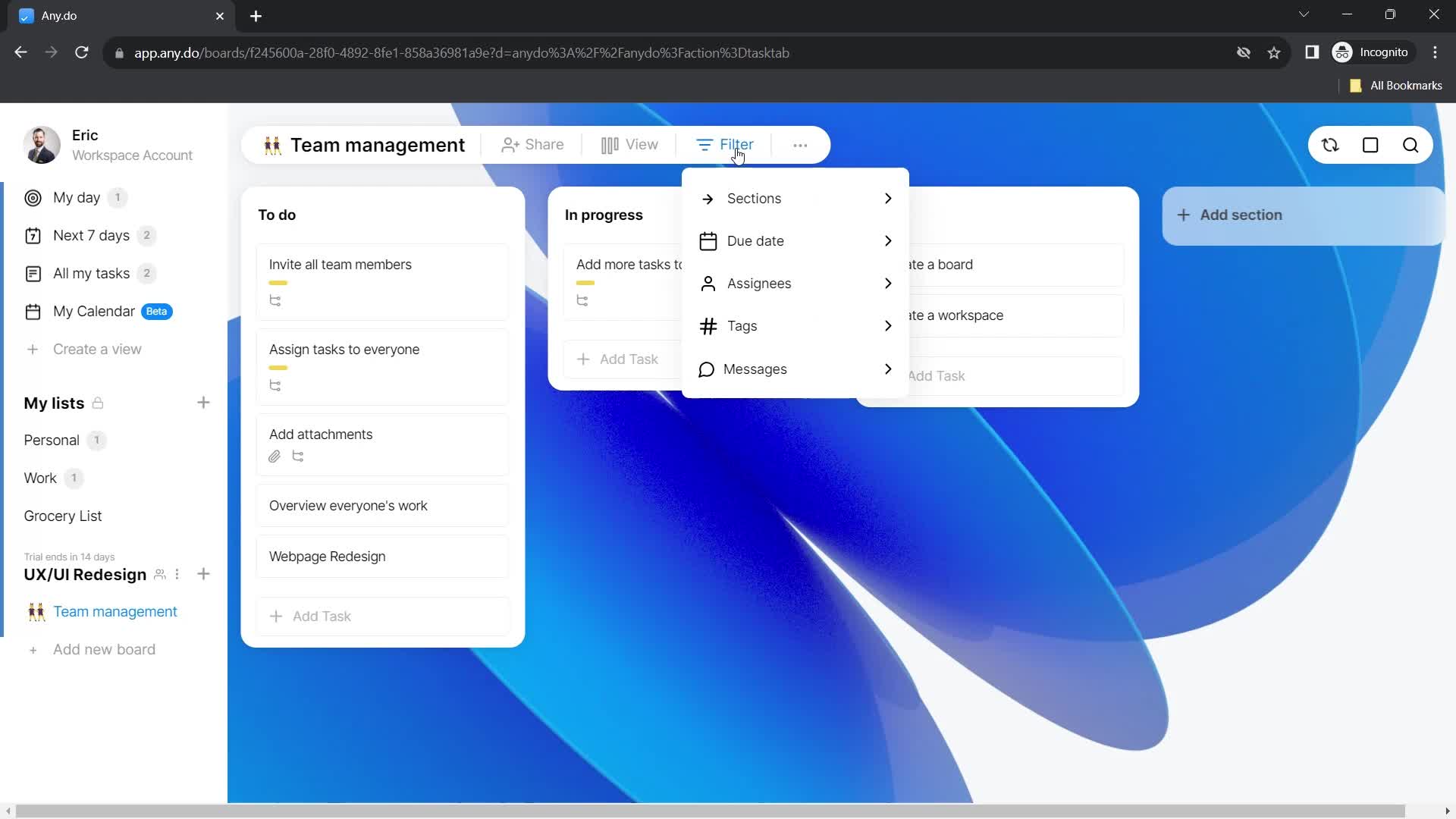1456x819 pixels.
Task: Click Eric's profile avatar
Action: coord(42,145)
